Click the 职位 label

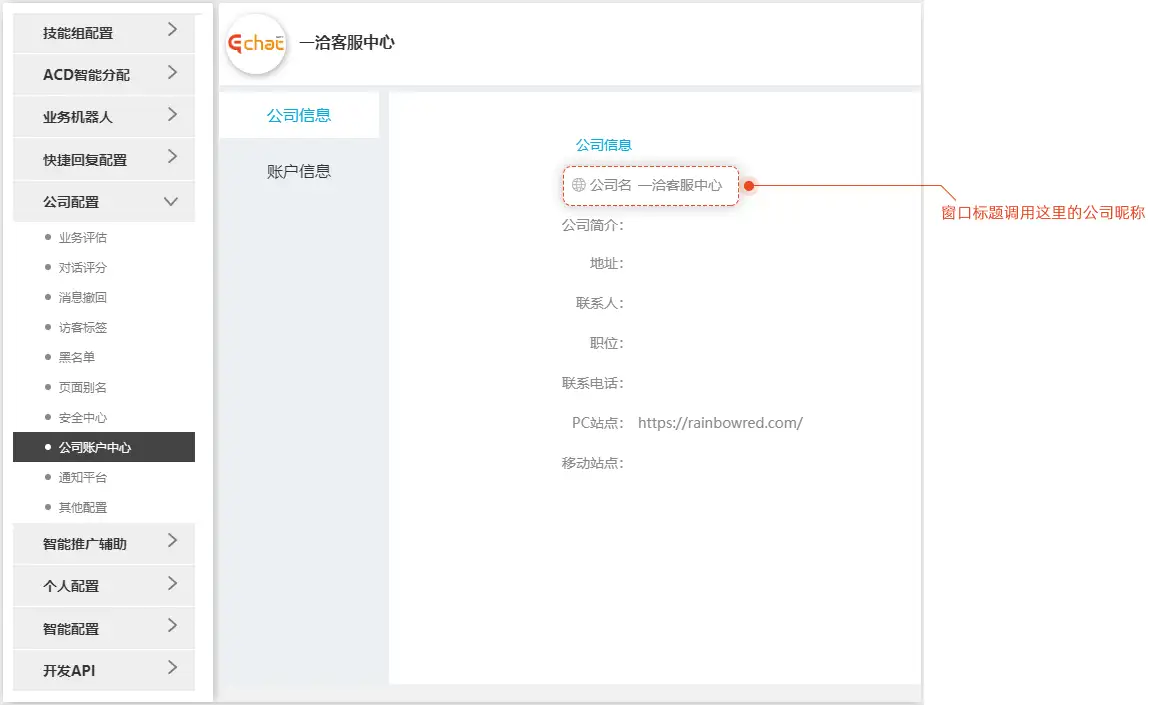coord(606,343)
